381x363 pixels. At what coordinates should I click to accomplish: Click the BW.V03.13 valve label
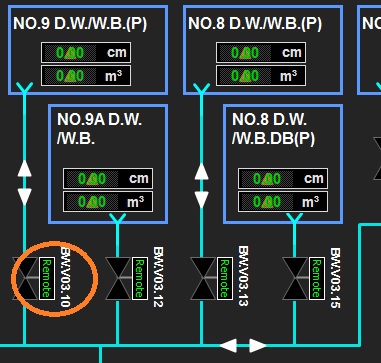coord(244,276)
